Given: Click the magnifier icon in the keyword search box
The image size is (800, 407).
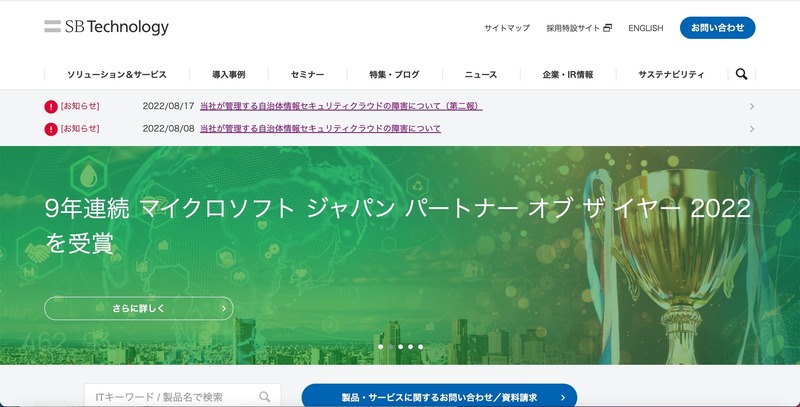Looking at the screenshot, I should click(265, 397).
